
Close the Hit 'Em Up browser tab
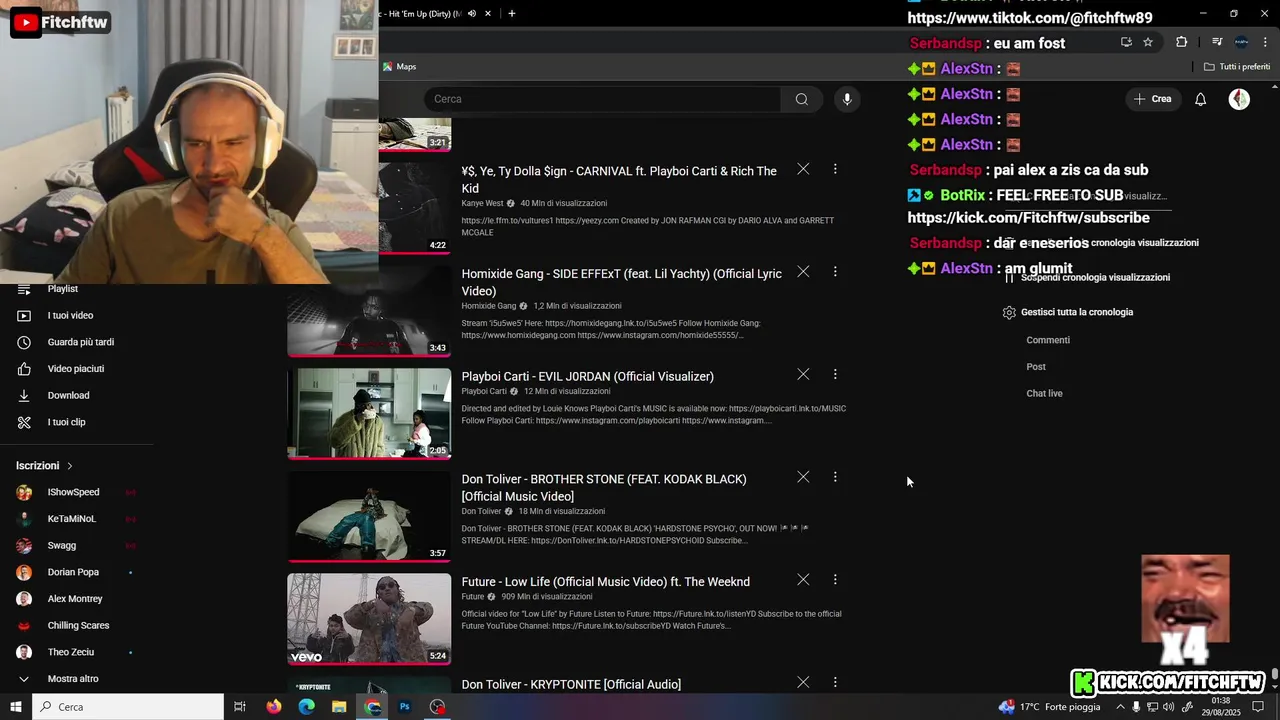488,14
